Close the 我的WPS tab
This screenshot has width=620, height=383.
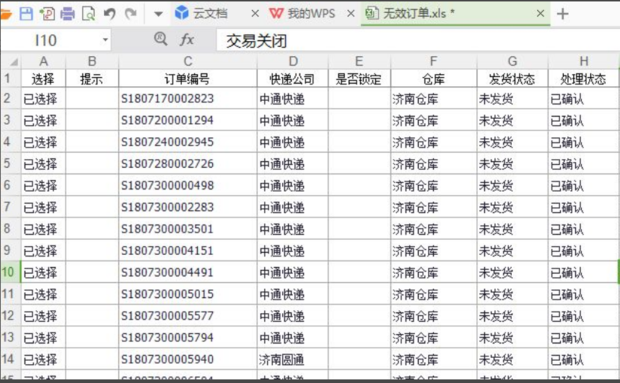pos(350,14)
